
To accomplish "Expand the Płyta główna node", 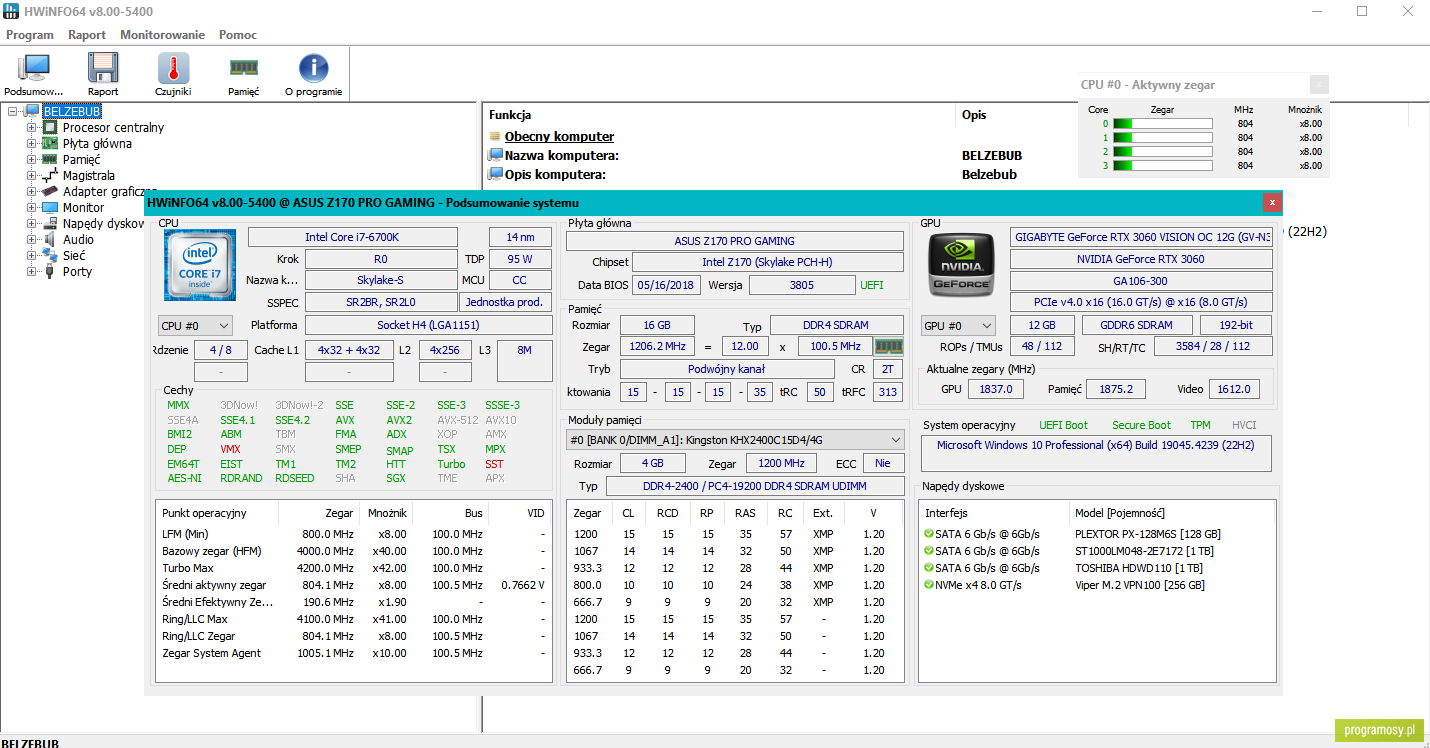I will 31,144.
